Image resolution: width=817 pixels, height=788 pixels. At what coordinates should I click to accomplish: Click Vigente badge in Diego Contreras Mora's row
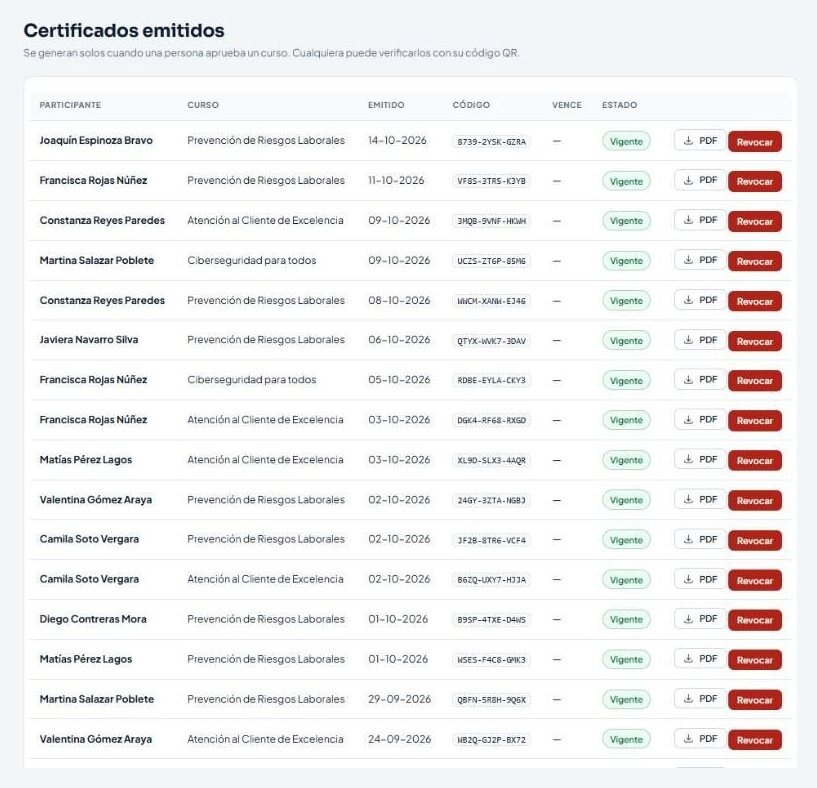[626, 620]
